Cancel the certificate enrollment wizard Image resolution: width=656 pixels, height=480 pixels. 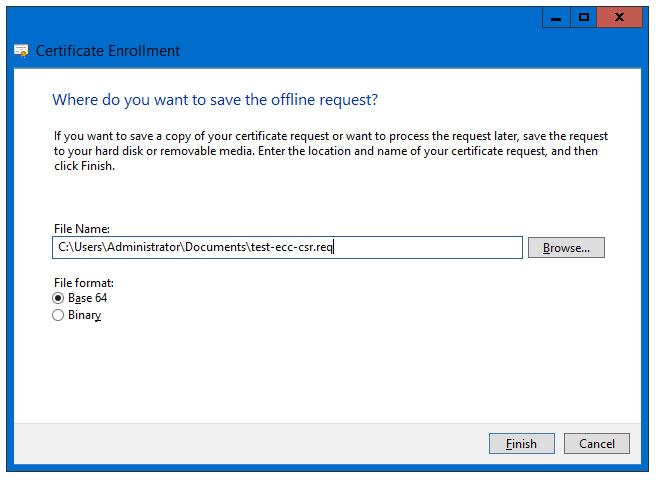[x=597, y=444]
